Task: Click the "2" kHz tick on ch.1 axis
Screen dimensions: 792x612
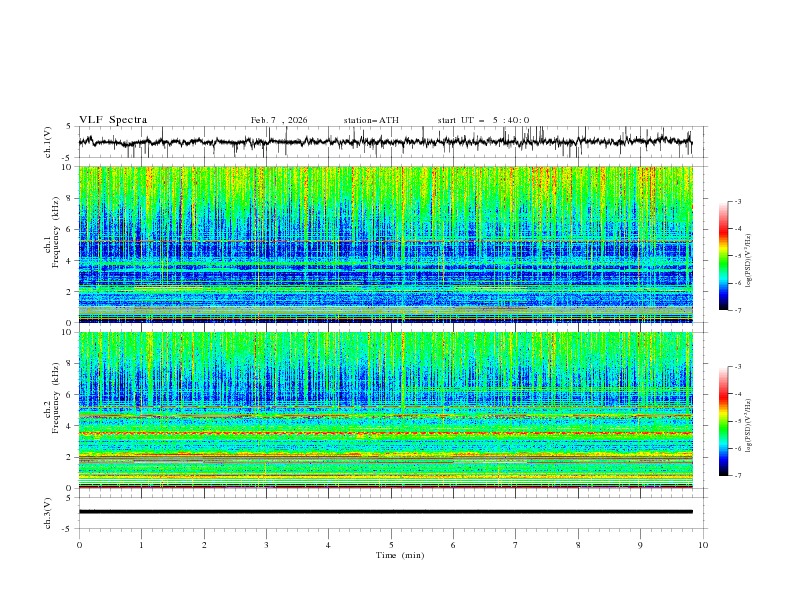Action: pyautogui.click(x=70, y=292)
